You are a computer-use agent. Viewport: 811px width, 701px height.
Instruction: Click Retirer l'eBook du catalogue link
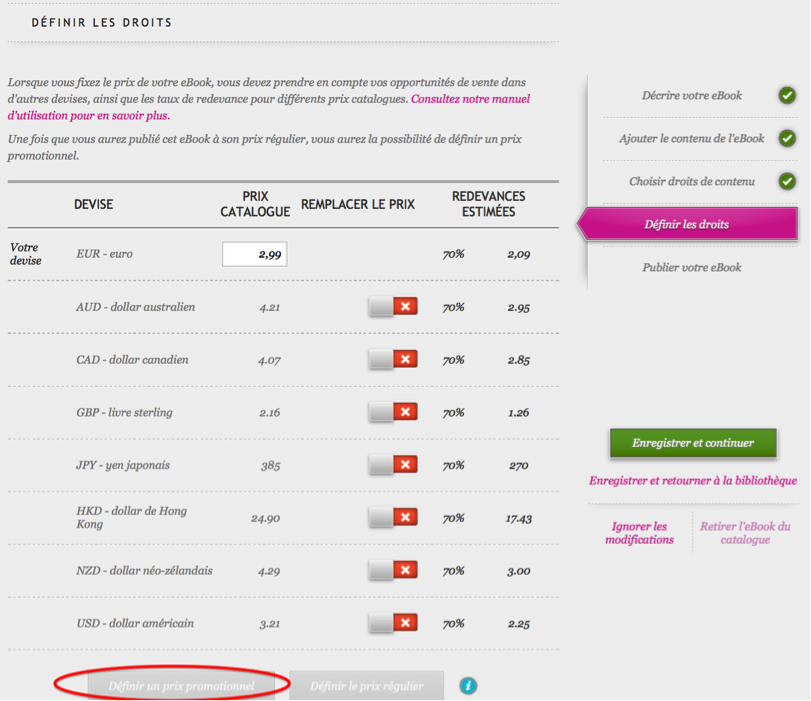point(745,533)
